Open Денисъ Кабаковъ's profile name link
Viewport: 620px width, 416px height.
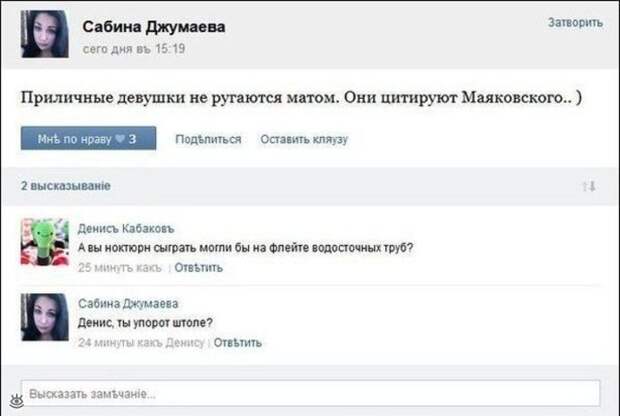point(126,229)
